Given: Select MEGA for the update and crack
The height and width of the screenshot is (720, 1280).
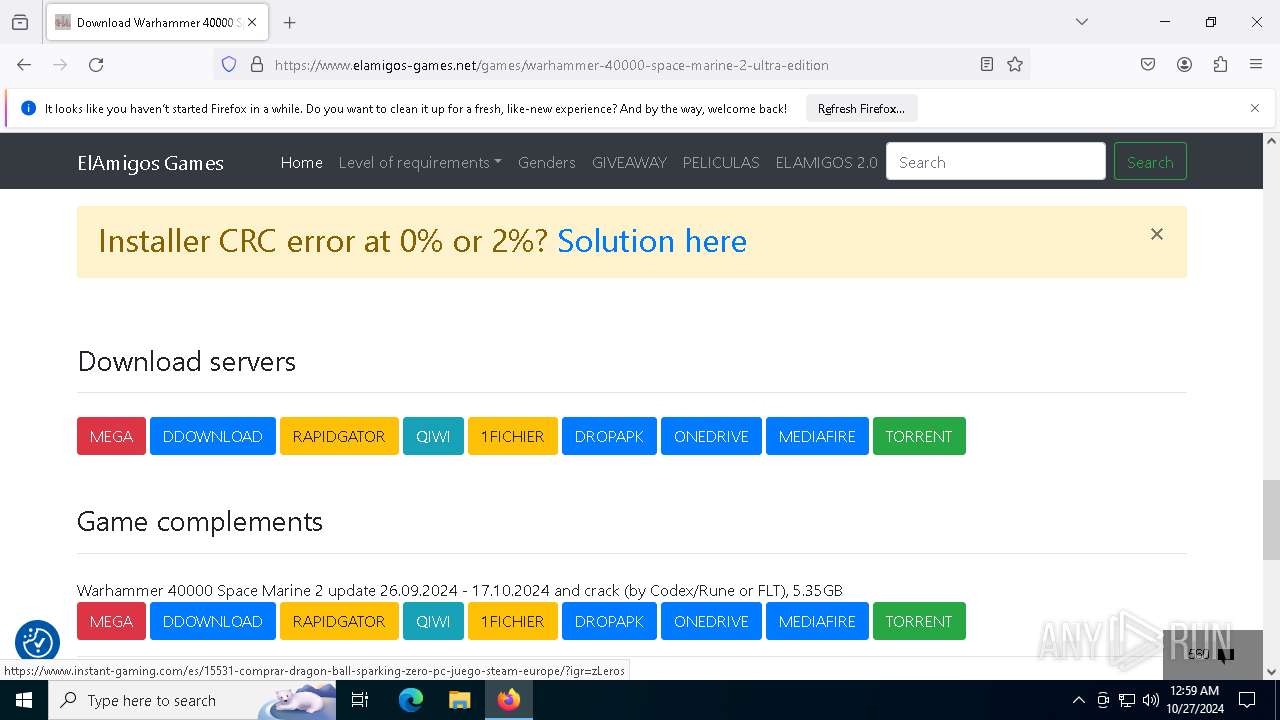Looking at the screenshot, I should [x=111, y=621].
